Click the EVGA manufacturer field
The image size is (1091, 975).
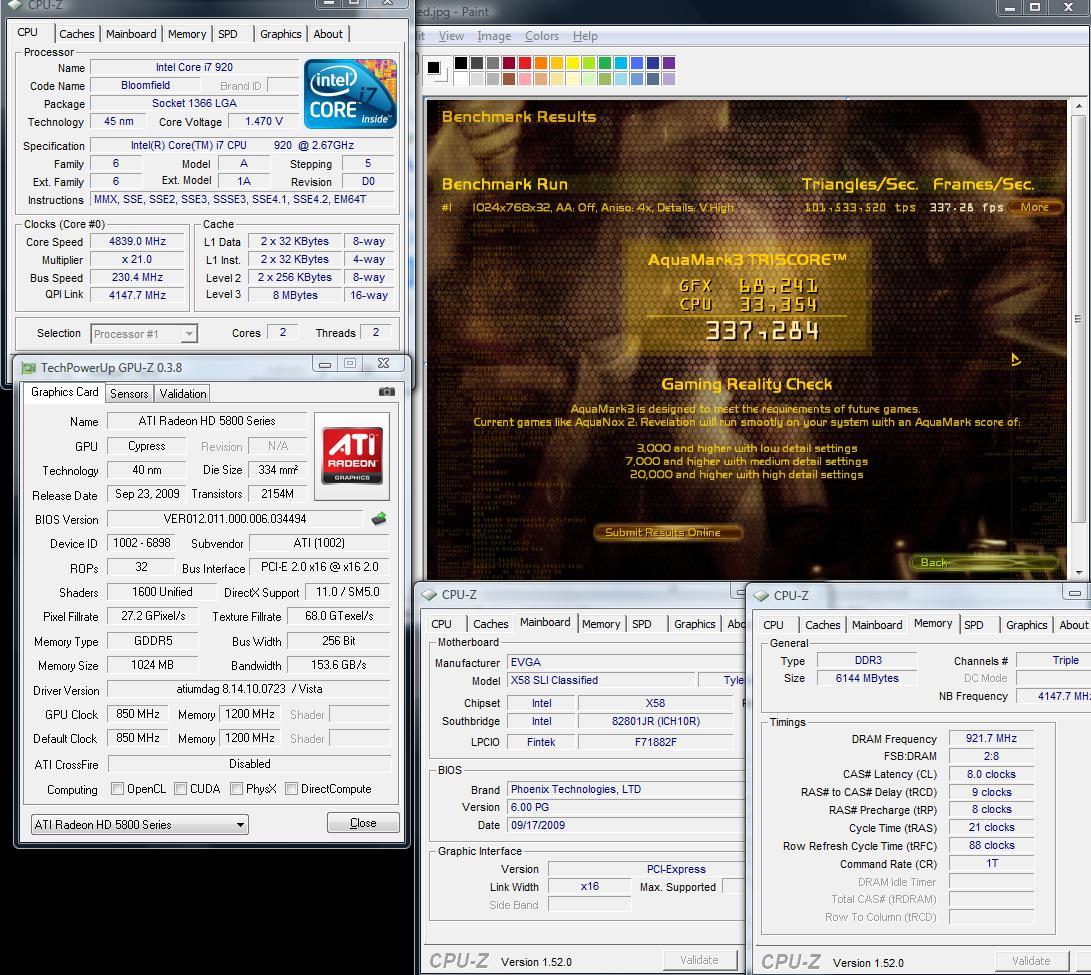click(626, 663)
